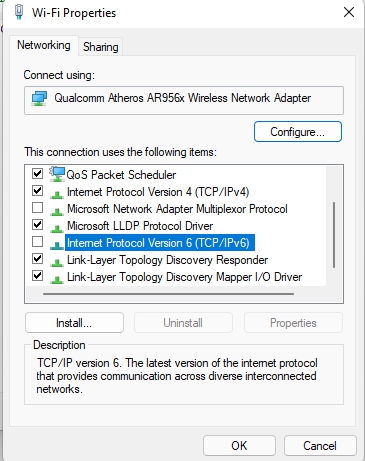365x461 pixels.
Task: Click the Mapper I/O Driver icon
Action: coord(57,279)
